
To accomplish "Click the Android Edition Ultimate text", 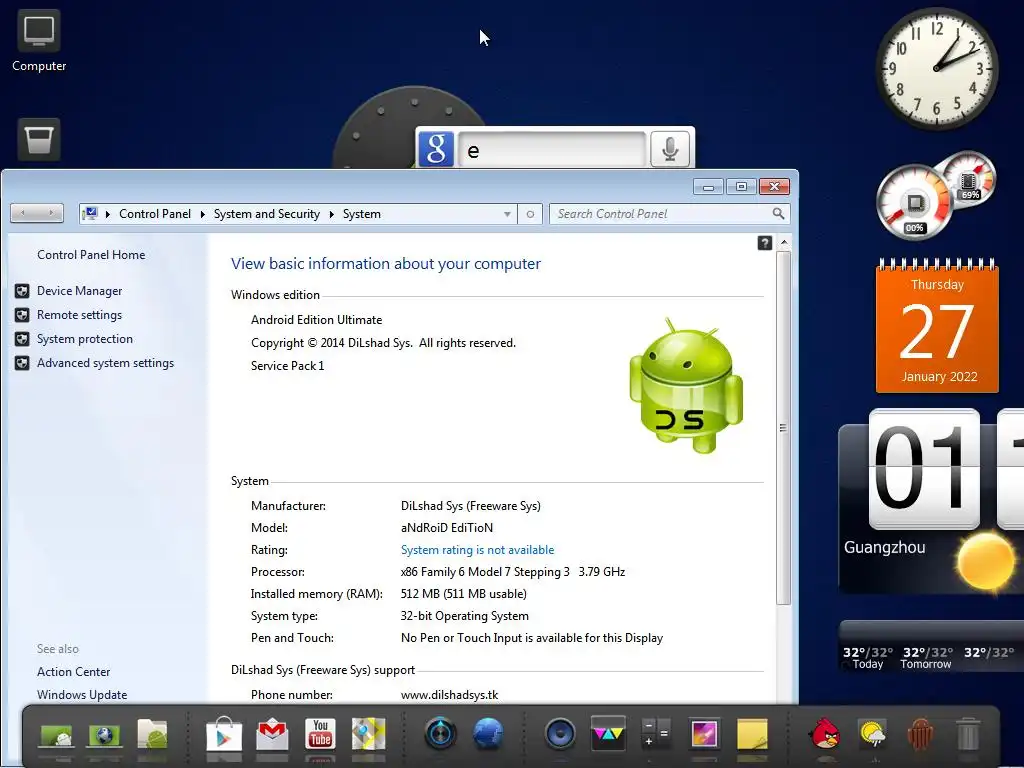I will 316,320.
